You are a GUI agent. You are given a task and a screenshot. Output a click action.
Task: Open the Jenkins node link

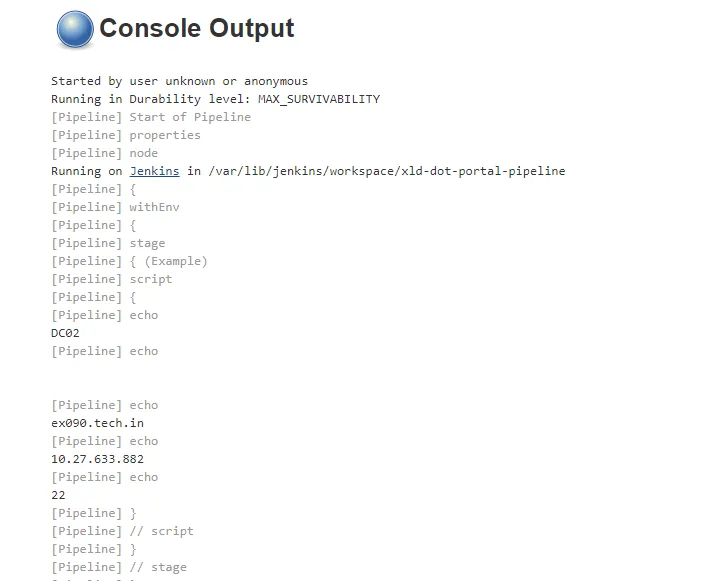(x=154, y=171)
